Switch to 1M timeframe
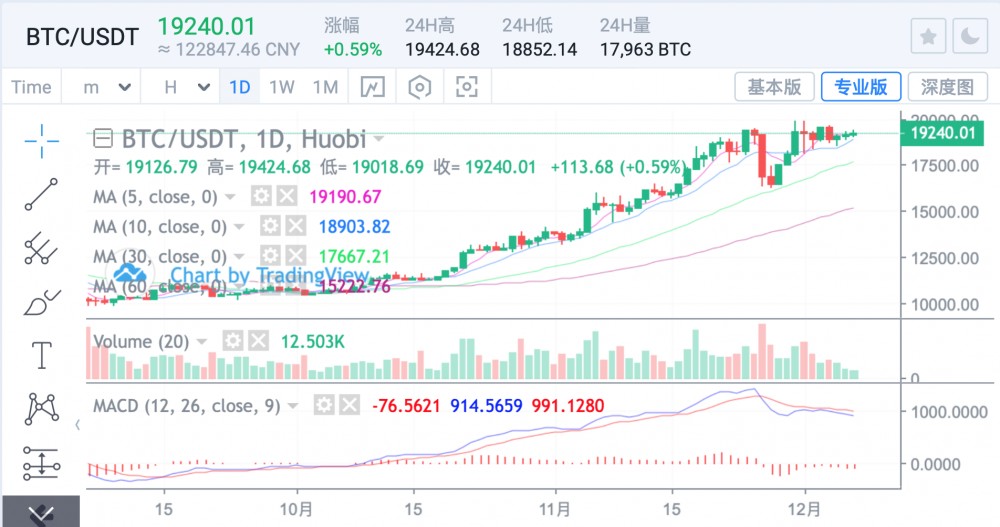The height and width of the screenshot is (527, 1000). point(325,87)
